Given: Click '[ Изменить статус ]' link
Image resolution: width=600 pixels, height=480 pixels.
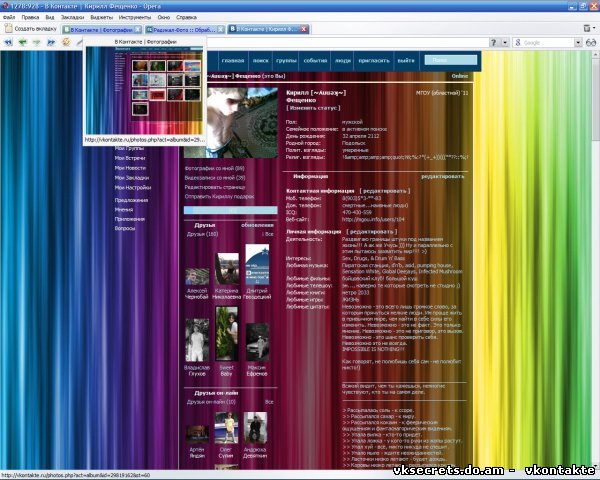Looking at the screenshot, I should (313, 108).
